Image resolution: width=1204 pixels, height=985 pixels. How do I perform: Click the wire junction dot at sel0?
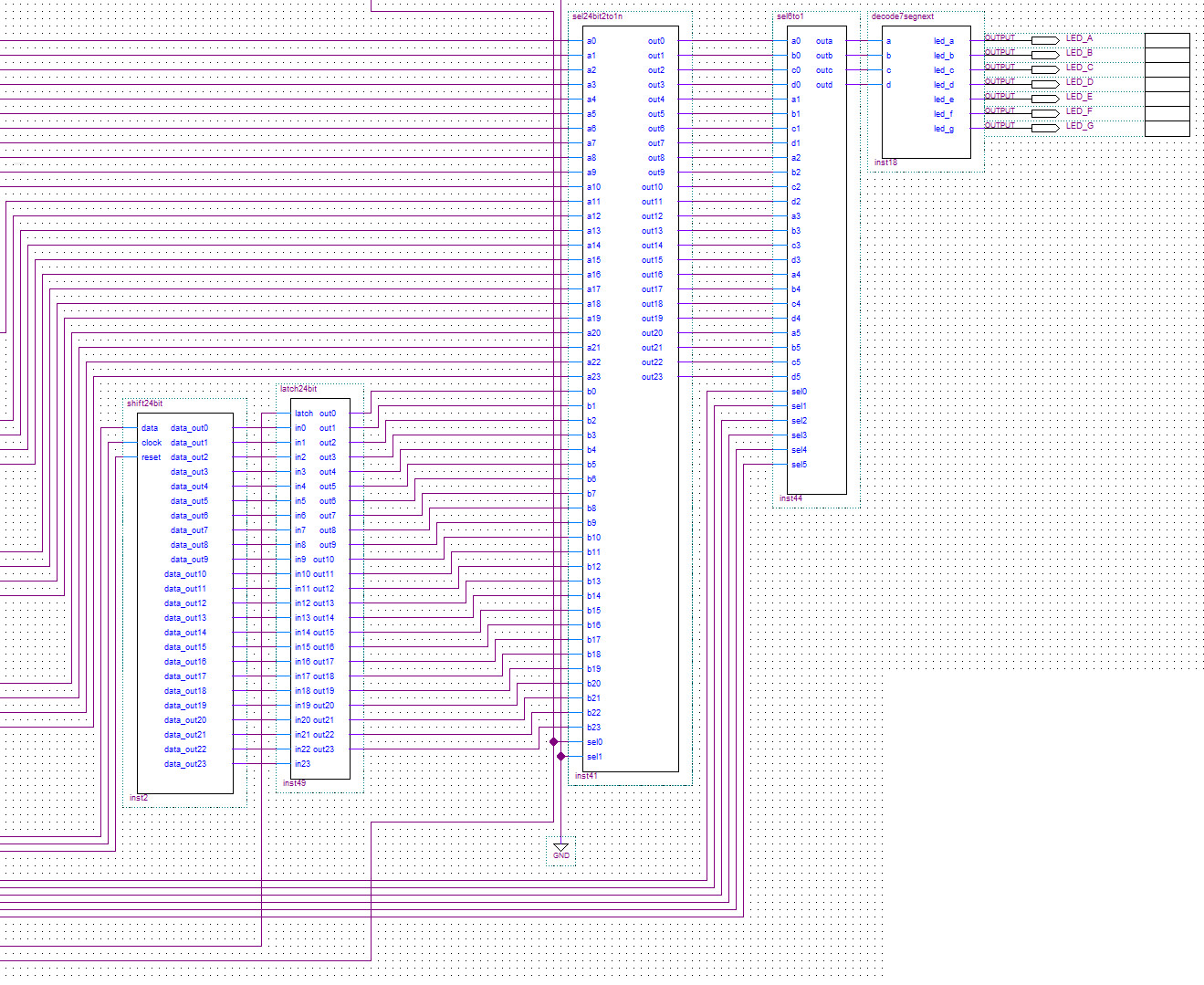553,742
